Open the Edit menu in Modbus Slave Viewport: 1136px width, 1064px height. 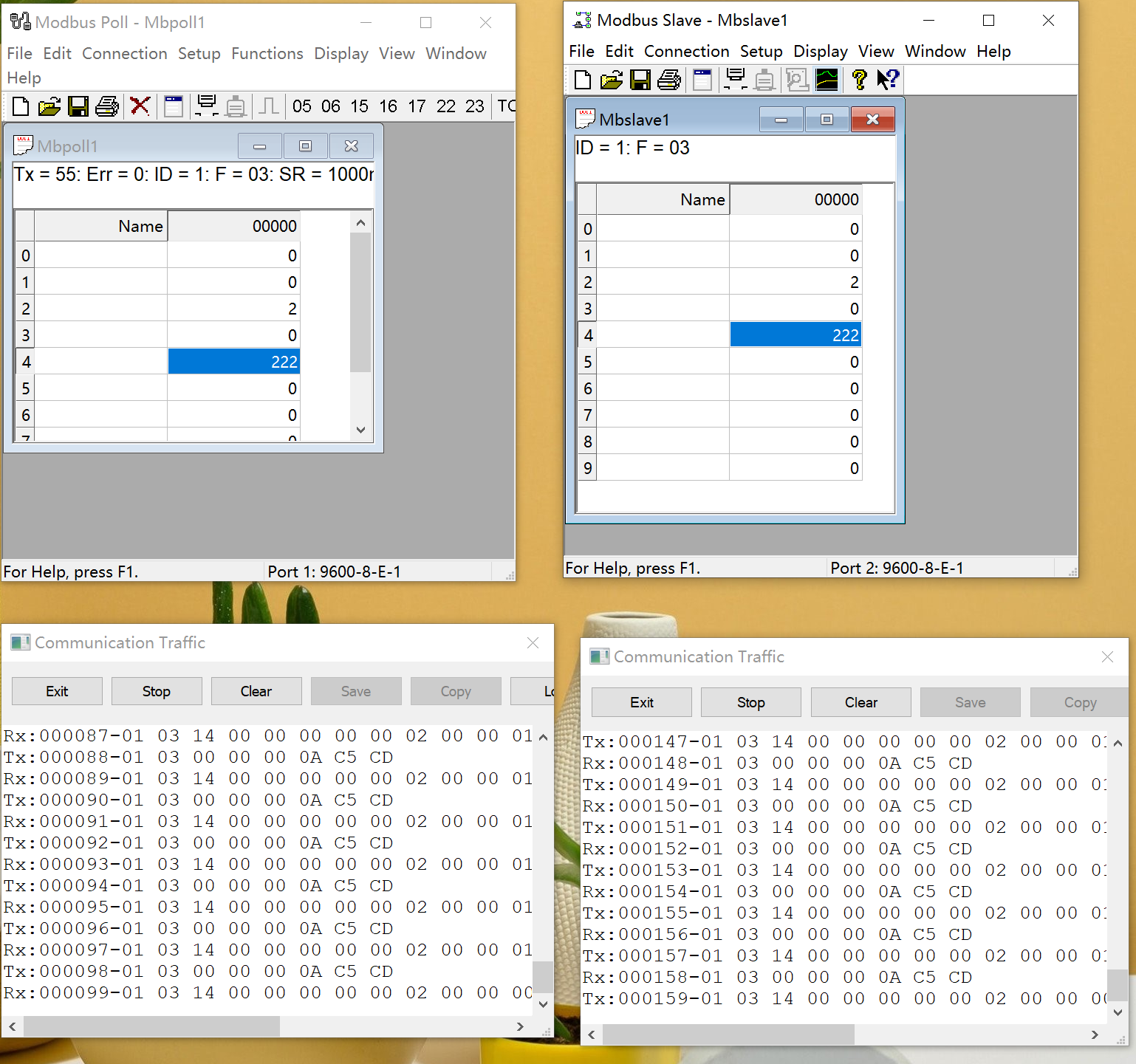pos(619,51)
